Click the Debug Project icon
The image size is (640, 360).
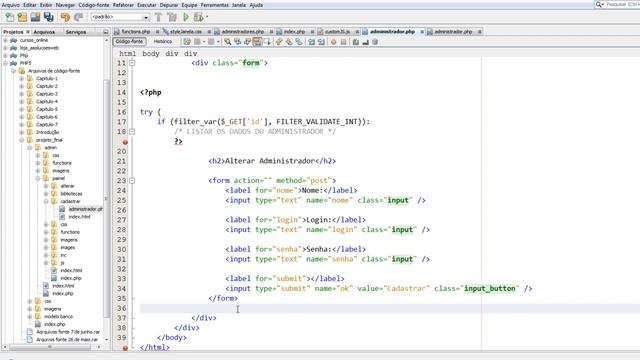tap(198, 17)
